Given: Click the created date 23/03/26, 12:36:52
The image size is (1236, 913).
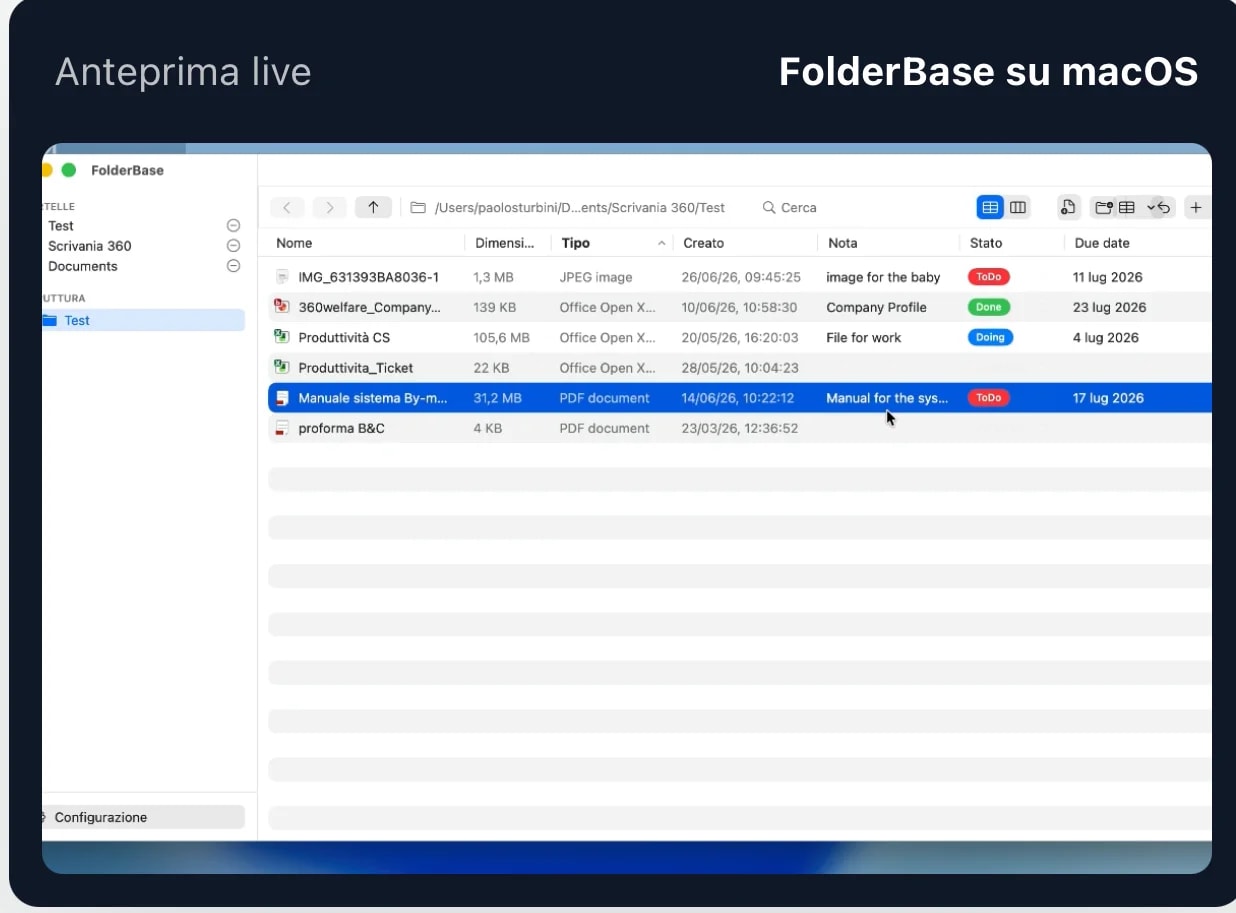Looking at the screenshot, I should pyautogui.click(x=740, y=428).
